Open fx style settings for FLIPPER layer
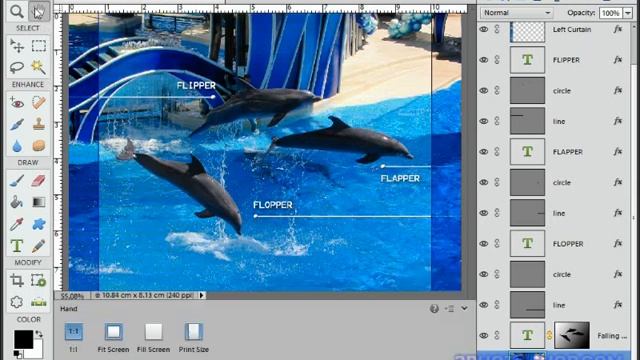This screenshot has width=640, height=360. [x=618, y=60]
